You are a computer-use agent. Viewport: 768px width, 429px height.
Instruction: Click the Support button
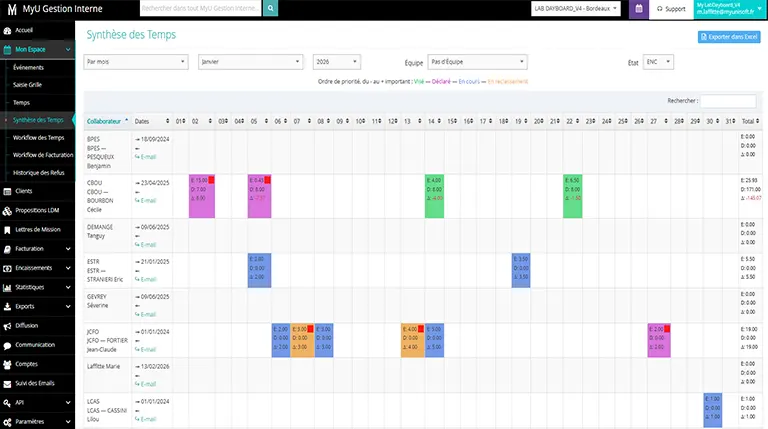pyautogui.click(x=671, y=9)
